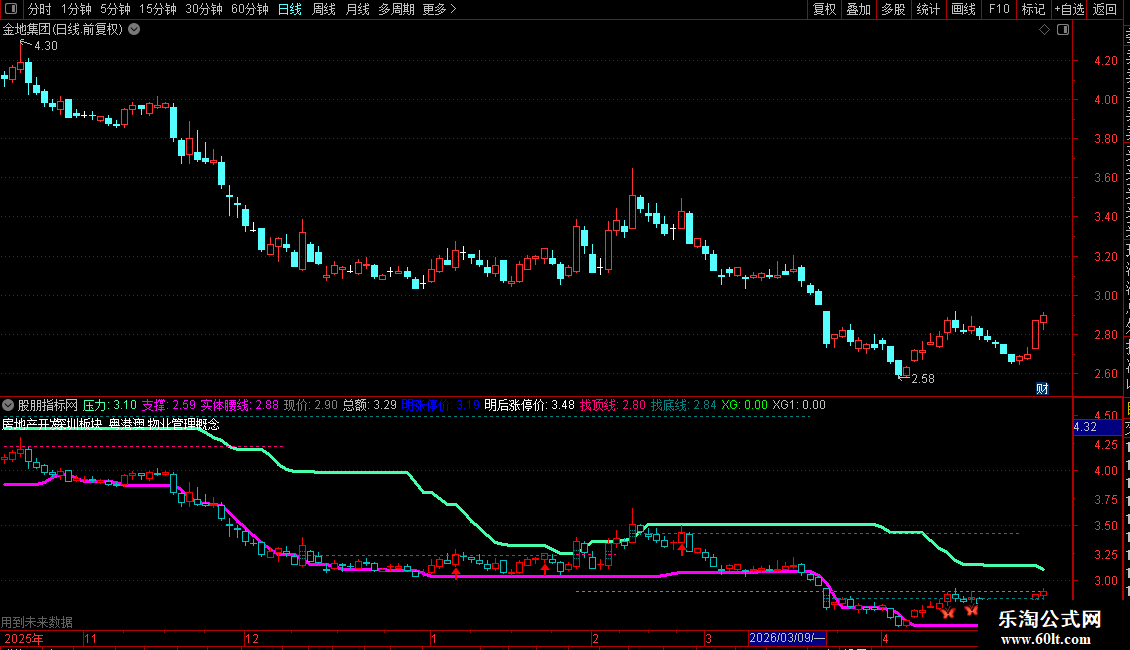1130x650 pixels.
Task: Select the 1分钟 period
Action: click(76, 9)
